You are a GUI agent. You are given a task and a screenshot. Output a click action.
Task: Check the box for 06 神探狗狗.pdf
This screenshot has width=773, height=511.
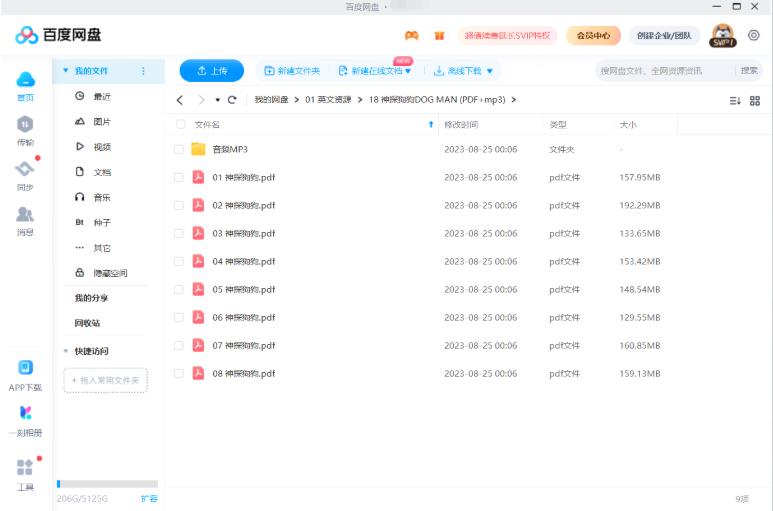[179, 317]
